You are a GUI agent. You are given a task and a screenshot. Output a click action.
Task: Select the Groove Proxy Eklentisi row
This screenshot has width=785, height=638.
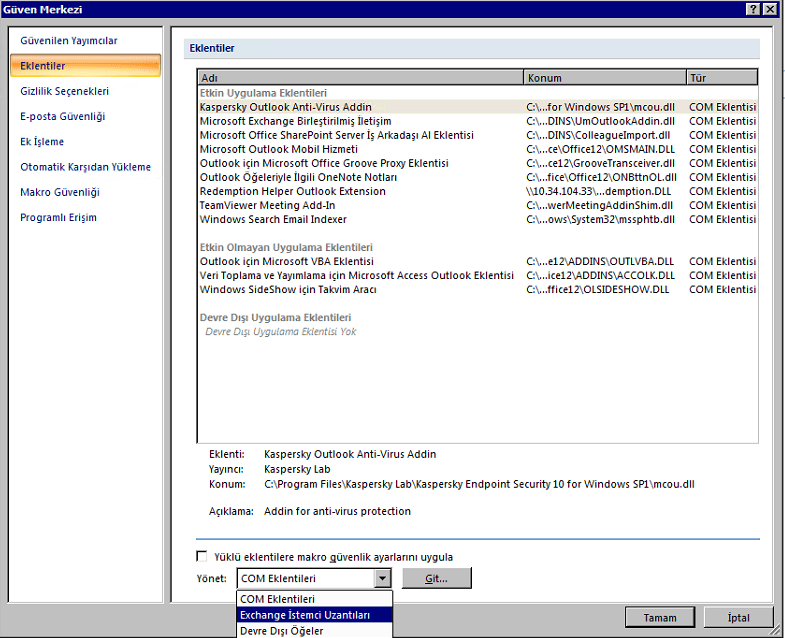click(478, 163)
